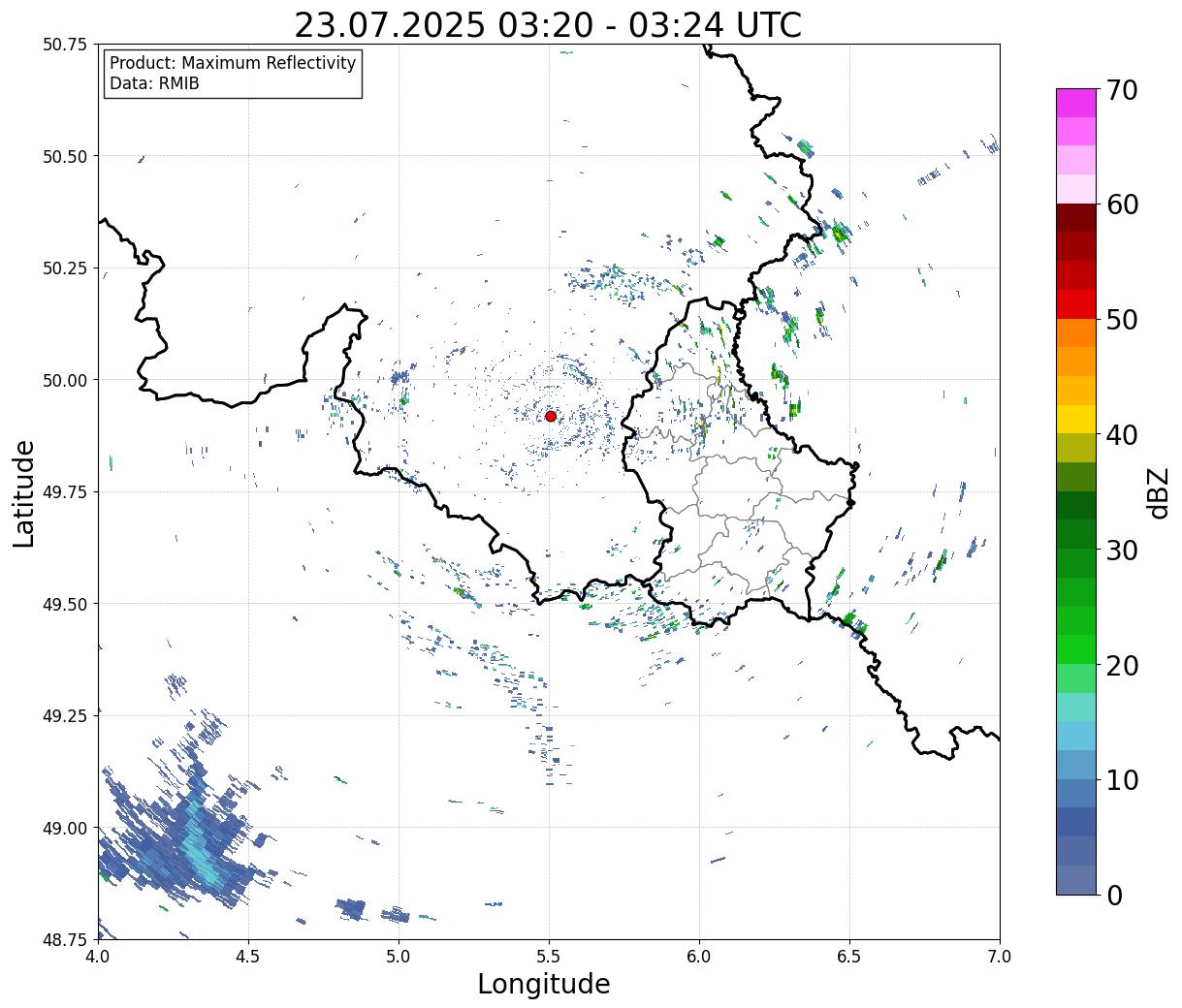Click the 'Product: Maximum Reflectivity' legend text
The height and width of the screenshot is (1008, 1182).
pyautogui.click(x=233, y=63)
